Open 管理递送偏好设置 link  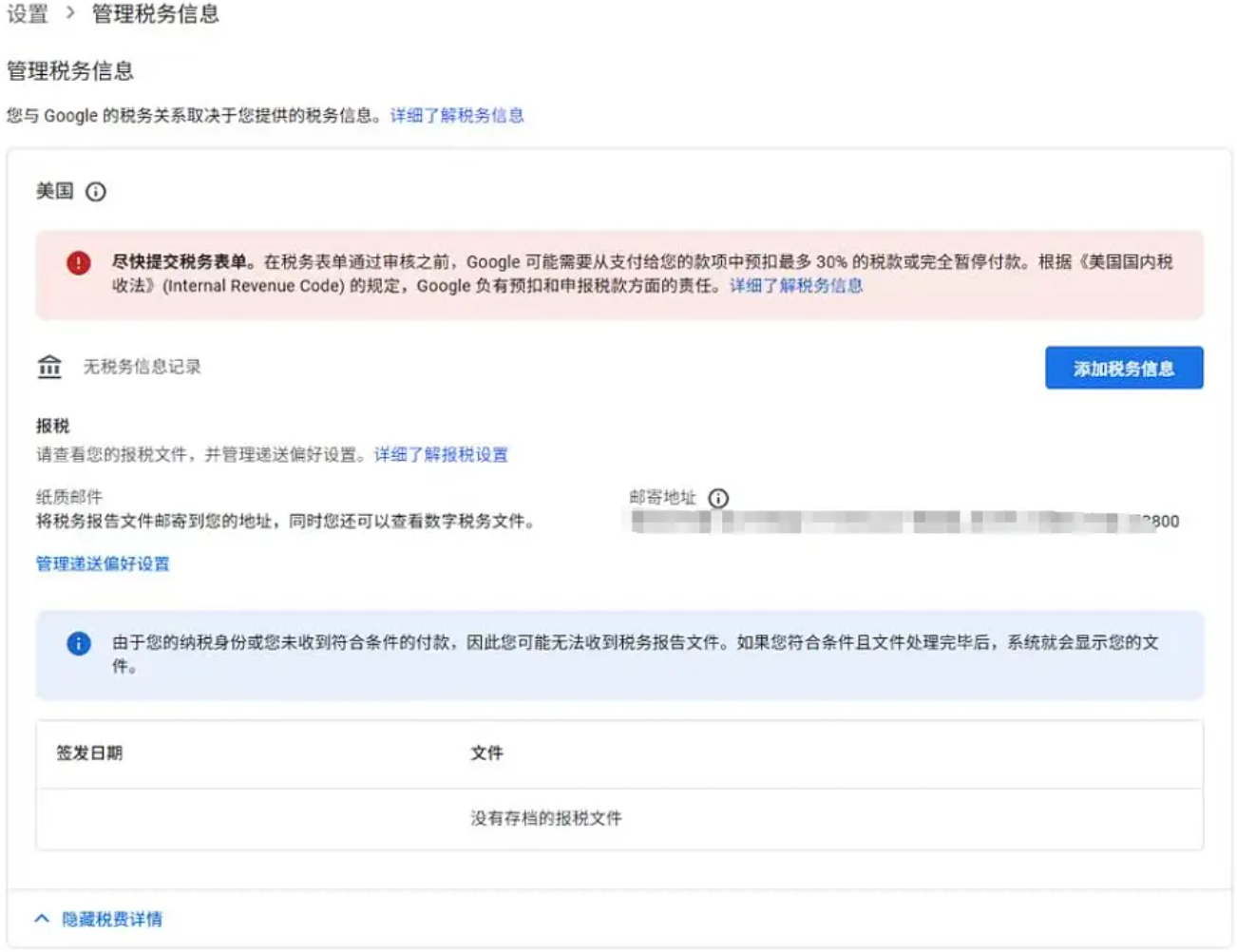pyautogui.click(x=103, y=564)
